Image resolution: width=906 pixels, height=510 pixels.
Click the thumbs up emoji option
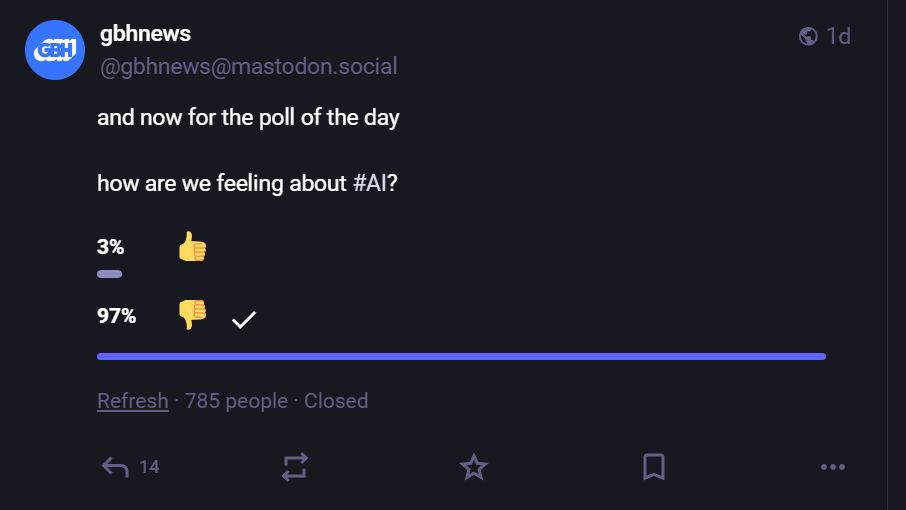point(192,246)
